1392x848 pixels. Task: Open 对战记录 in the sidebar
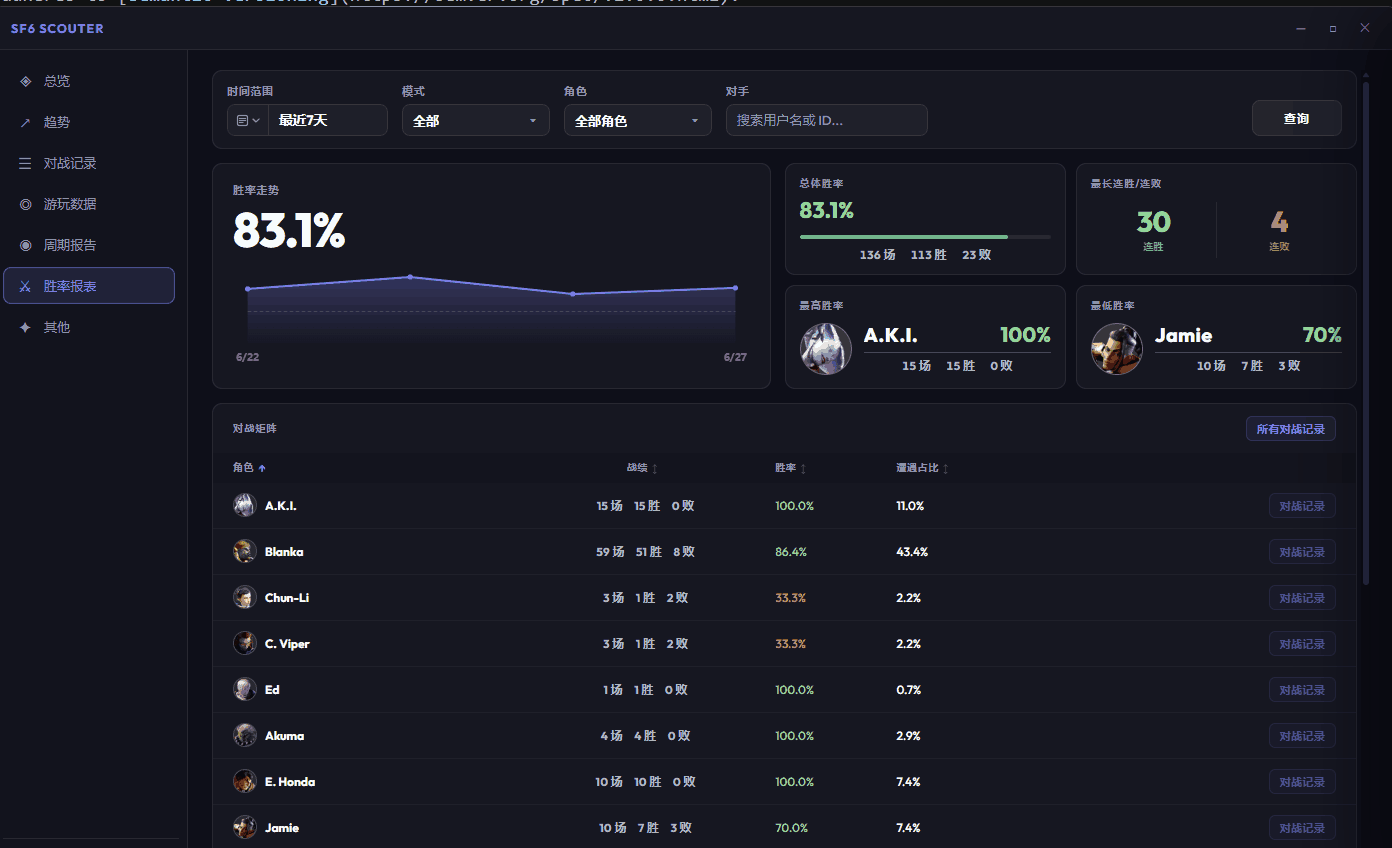pyautogui.click(x=89, y=163)
